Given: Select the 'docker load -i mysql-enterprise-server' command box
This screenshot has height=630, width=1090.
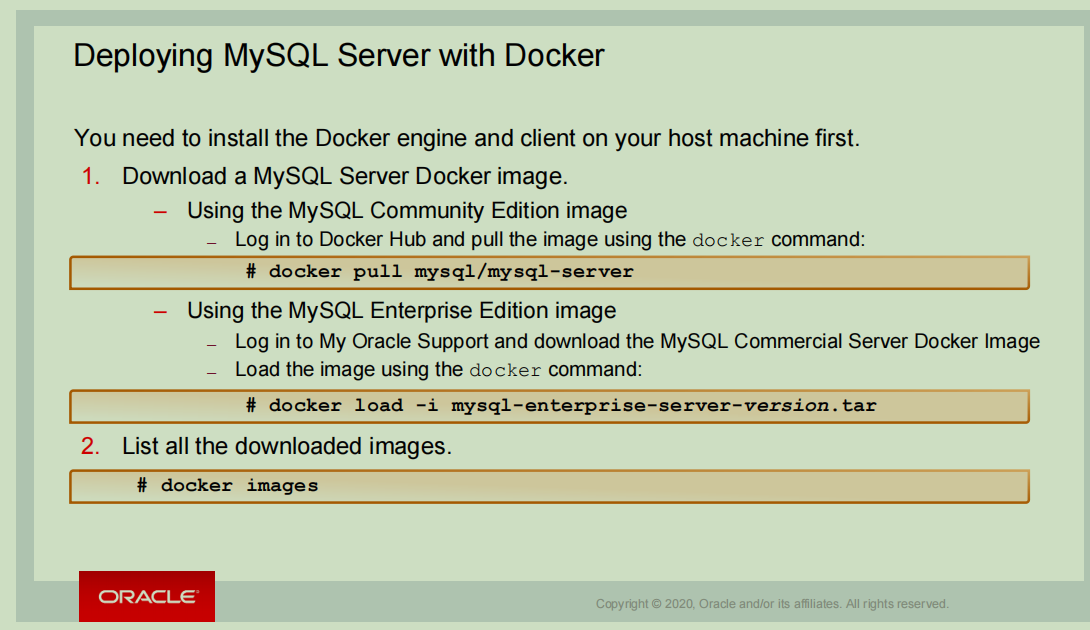Looking at the screenshot, I should click(549, 406).
